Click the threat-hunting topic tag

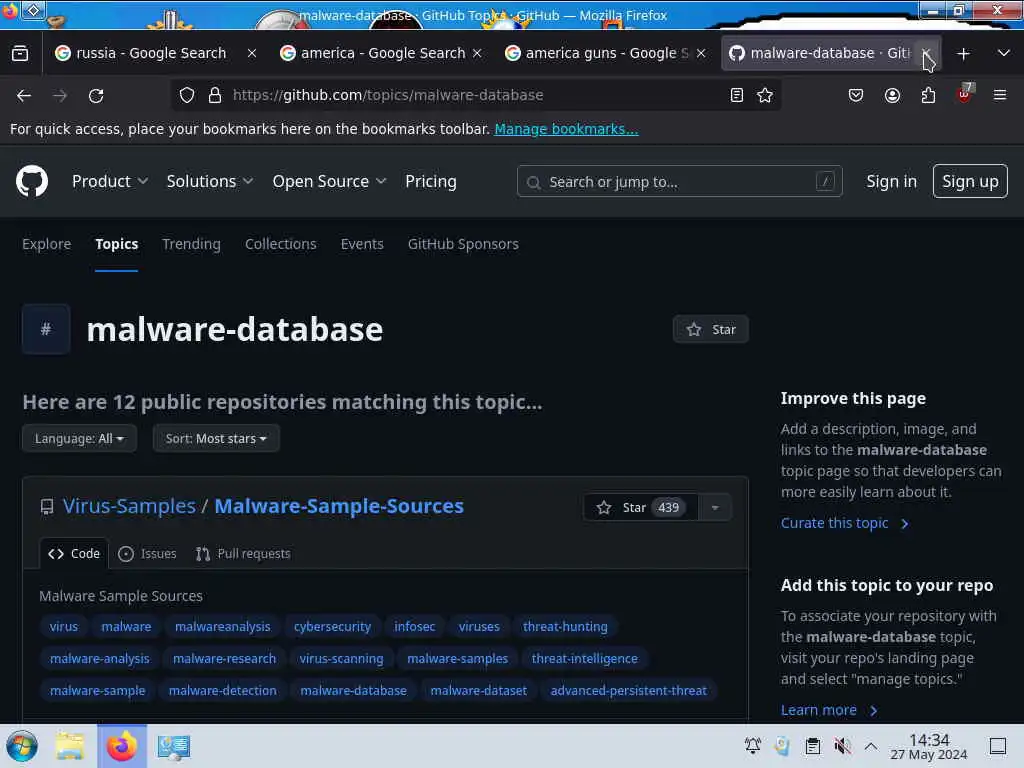565,627
